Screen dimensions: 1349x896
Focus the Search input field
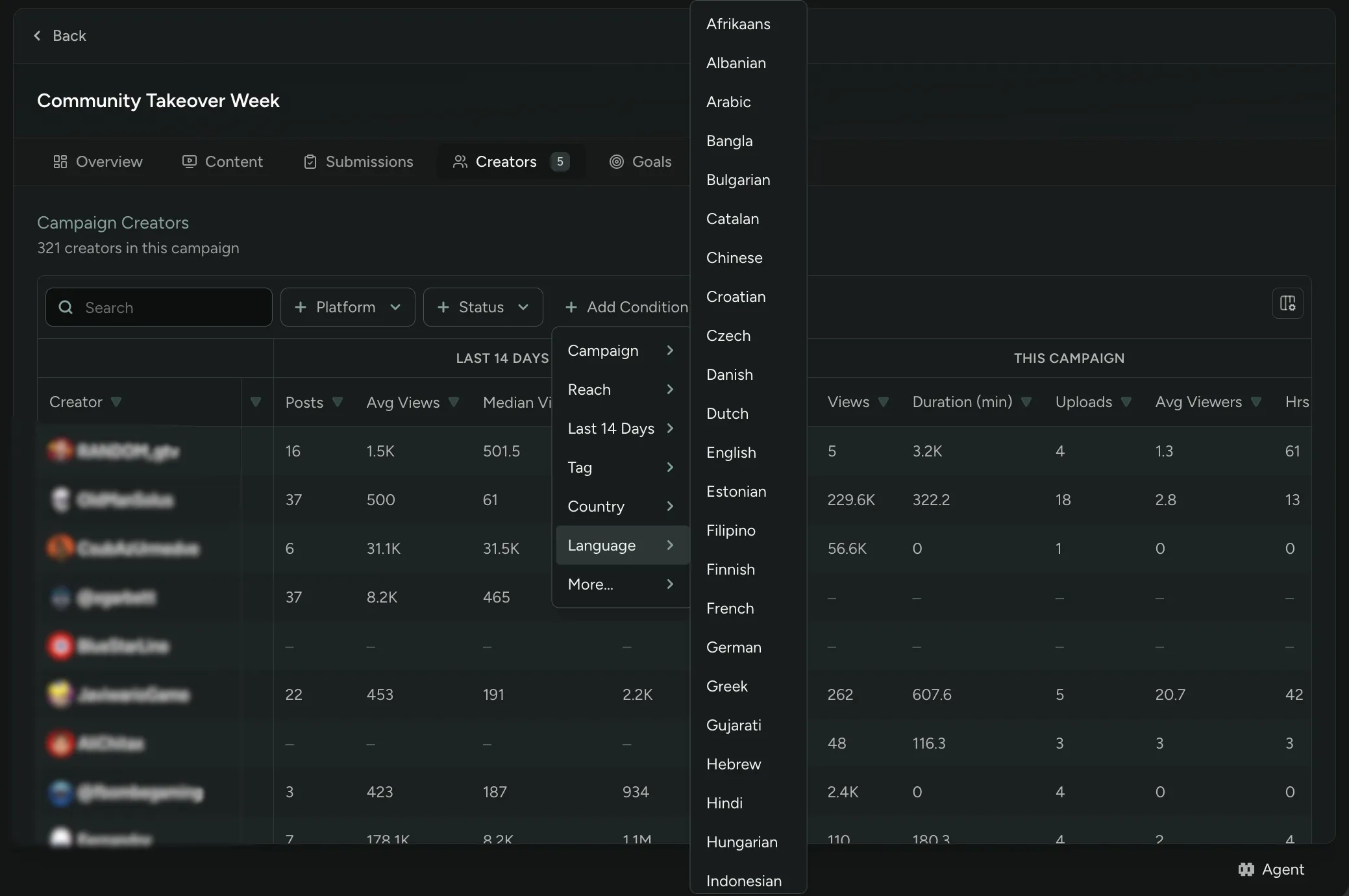tap(159, 307)
